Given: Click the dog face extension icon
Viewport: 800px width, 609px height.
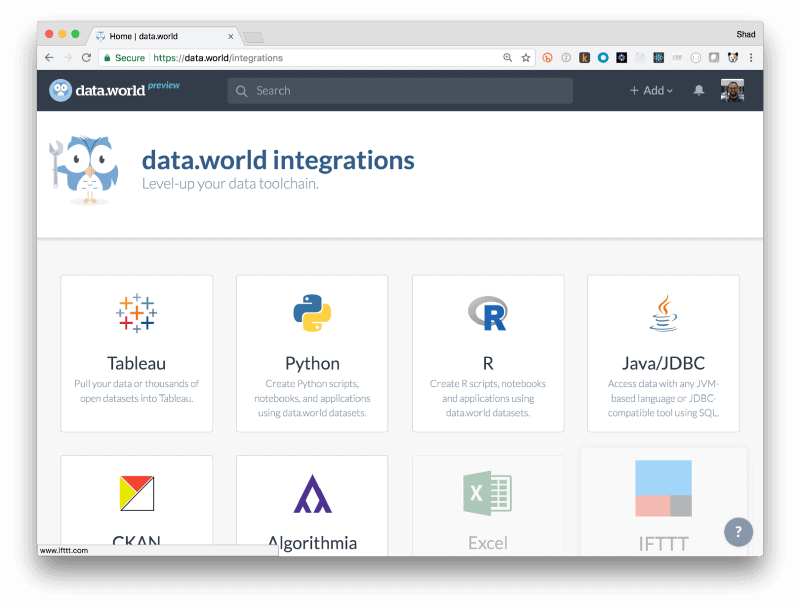Looking at the screenshot, I should point(733,58).
